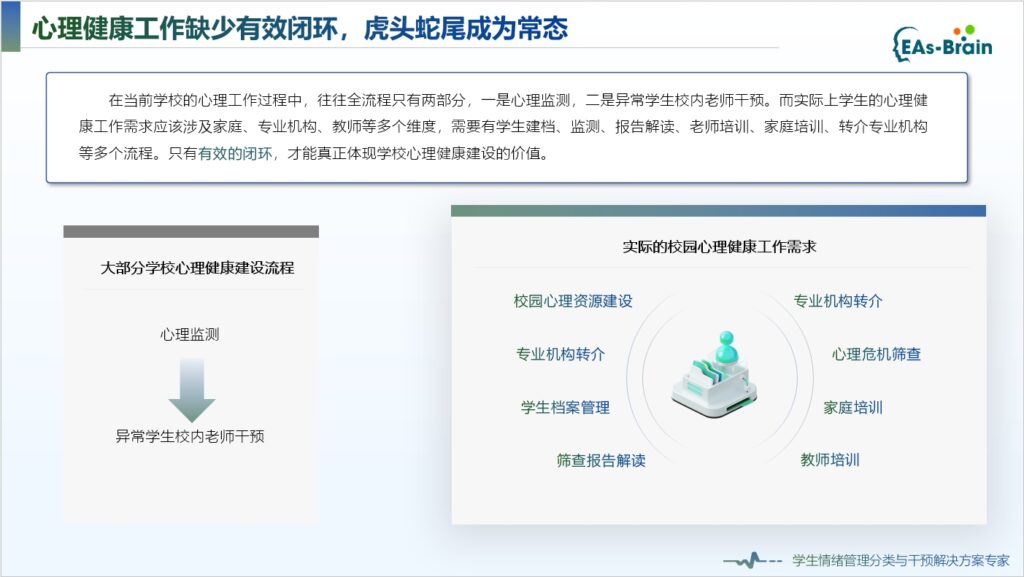
Task: Select heading 大部分学校心理健康建设流程
Action: pos(197,268)
